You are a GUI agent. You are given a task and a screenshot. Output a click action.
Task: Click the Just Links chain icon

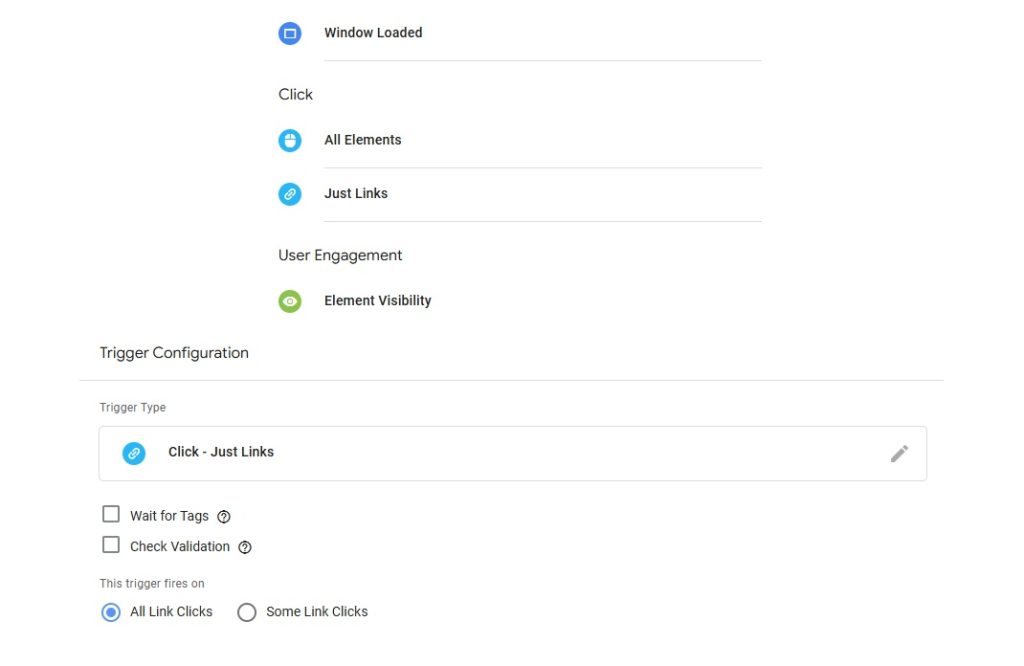coord(290,193)
